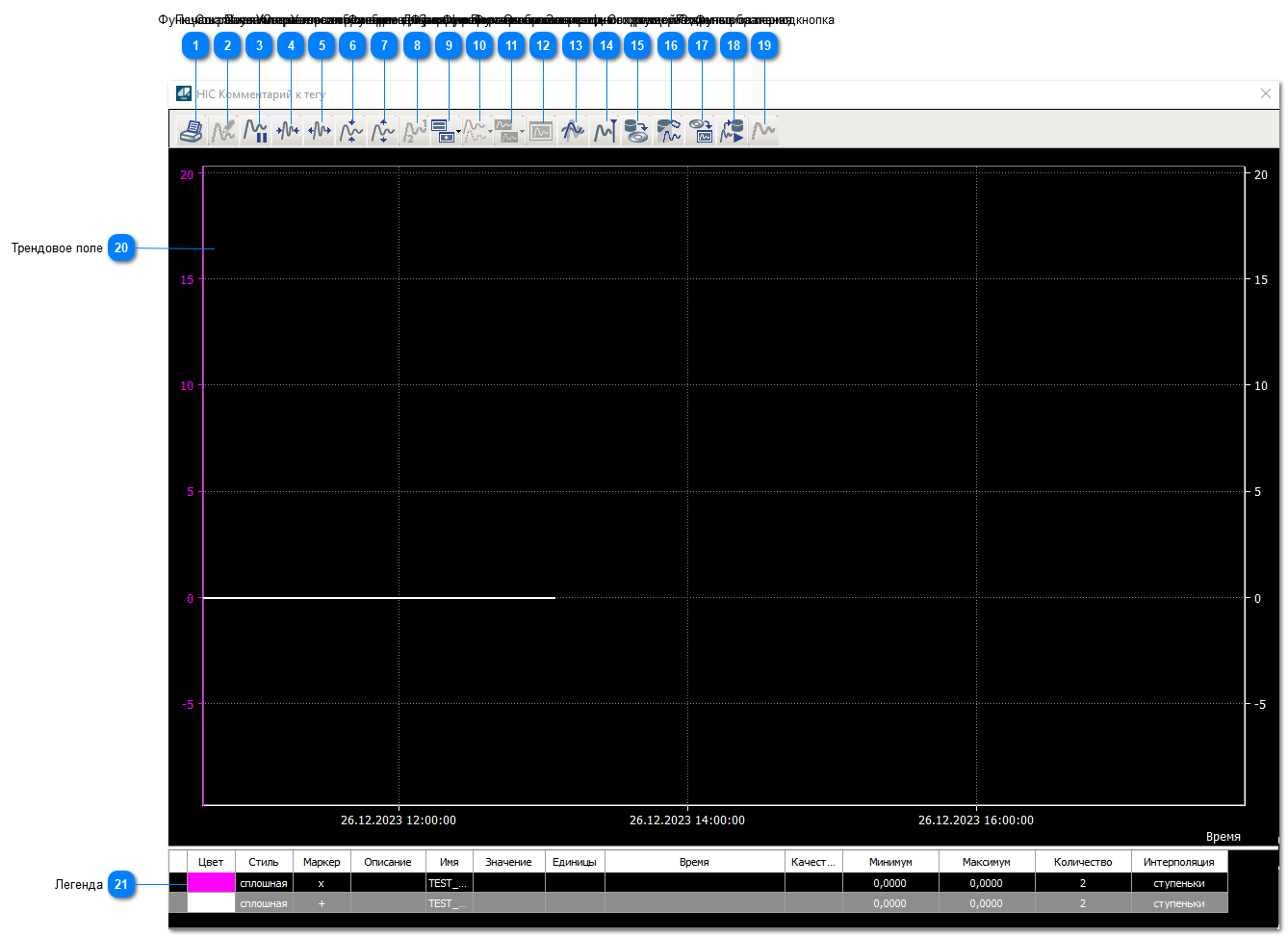Click the magenta color swatch in legend
The image size is (1288, 938).
(x=211, y=883)
